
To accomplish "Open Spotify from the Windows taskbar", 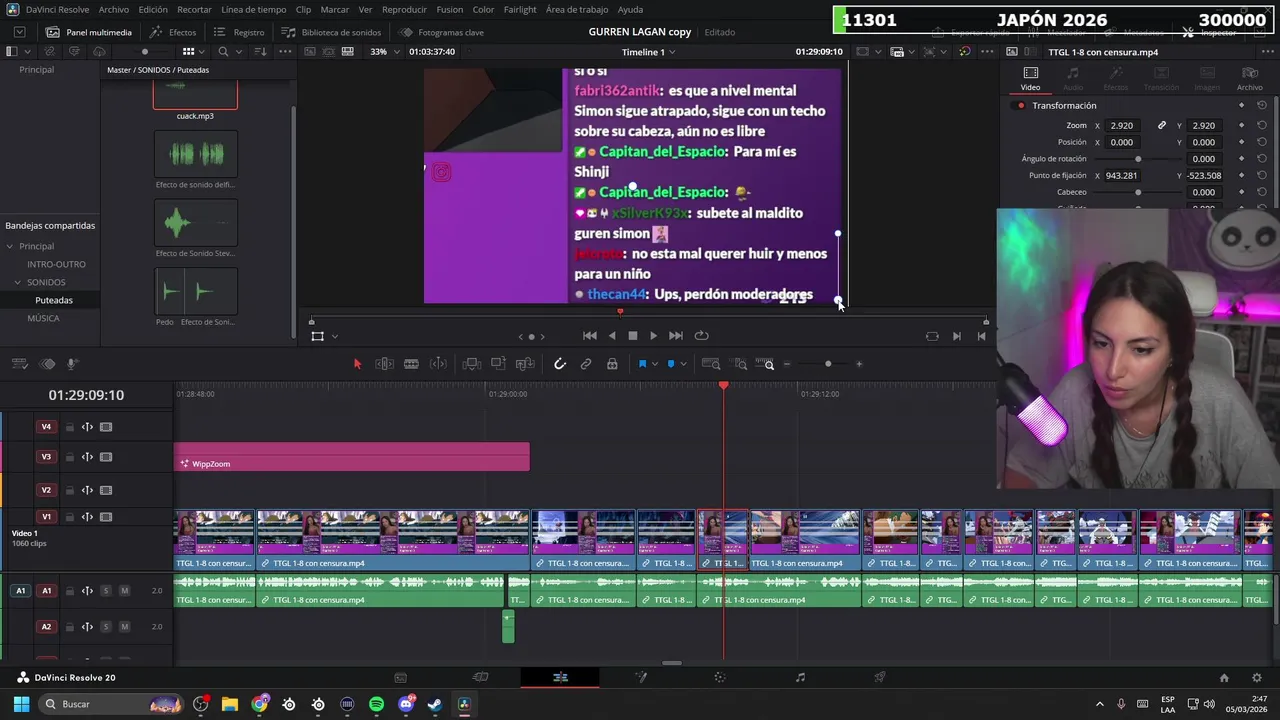I will click(376, 704).
